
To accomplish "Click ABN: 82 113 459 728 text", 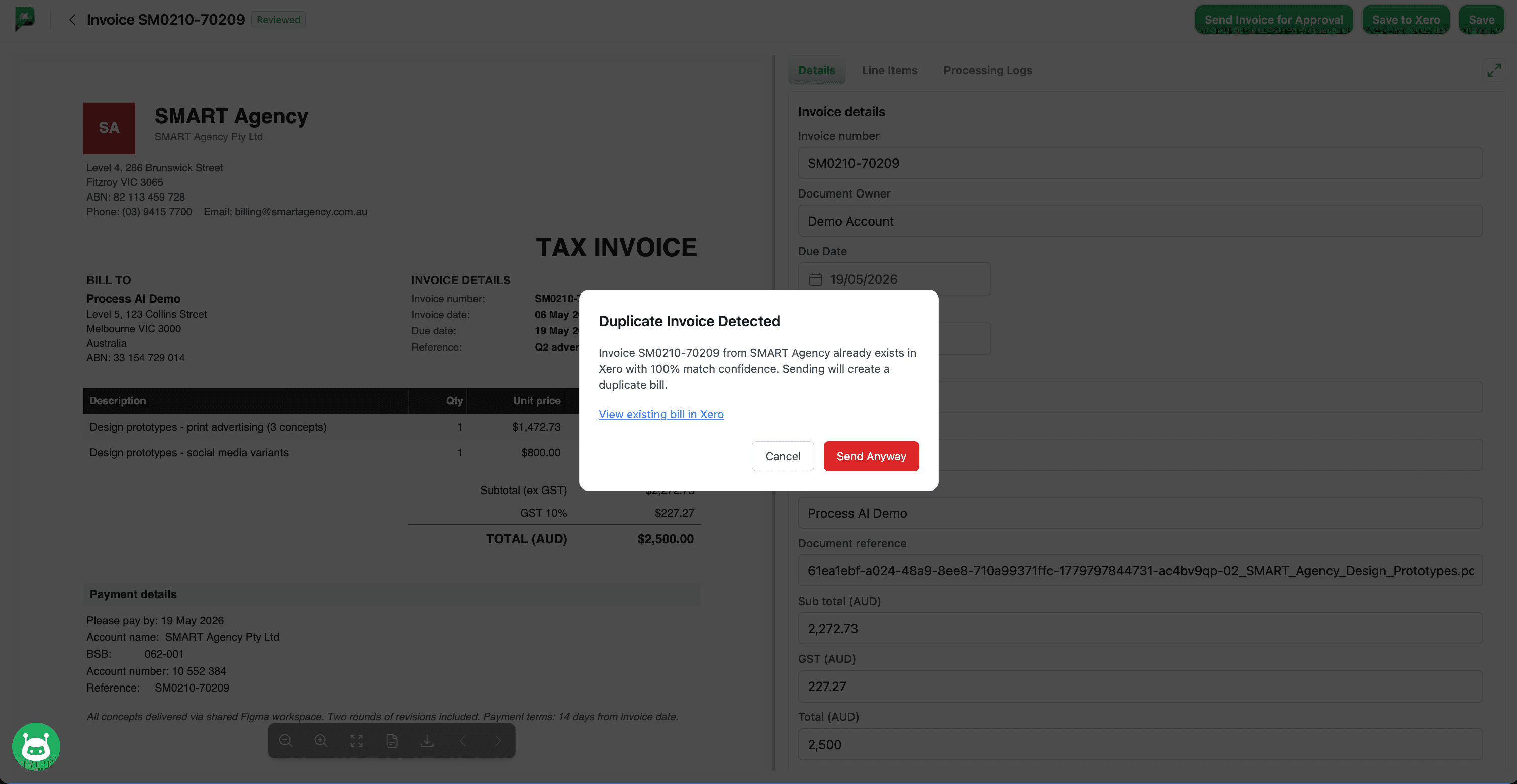I will pos(135,197).
